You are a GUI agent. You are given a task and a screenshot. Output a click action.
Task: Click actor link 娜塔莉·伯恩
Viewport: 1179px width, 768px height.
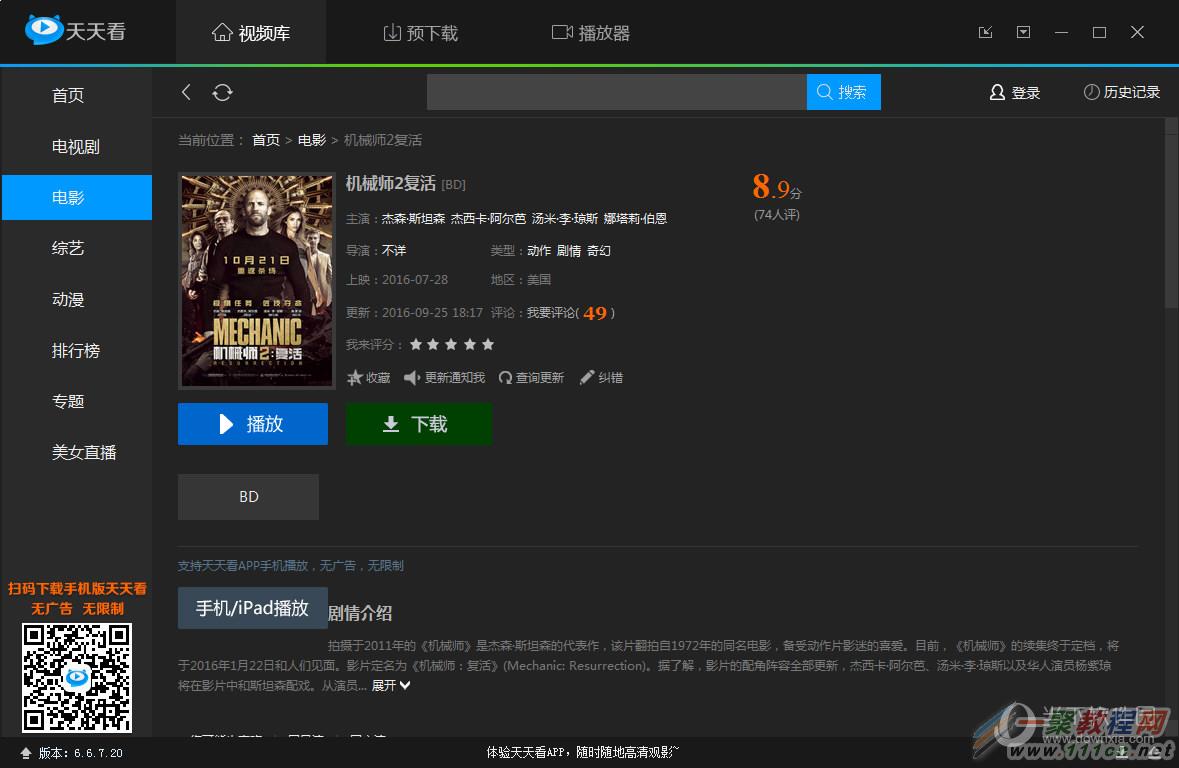[x=635, y=219]
